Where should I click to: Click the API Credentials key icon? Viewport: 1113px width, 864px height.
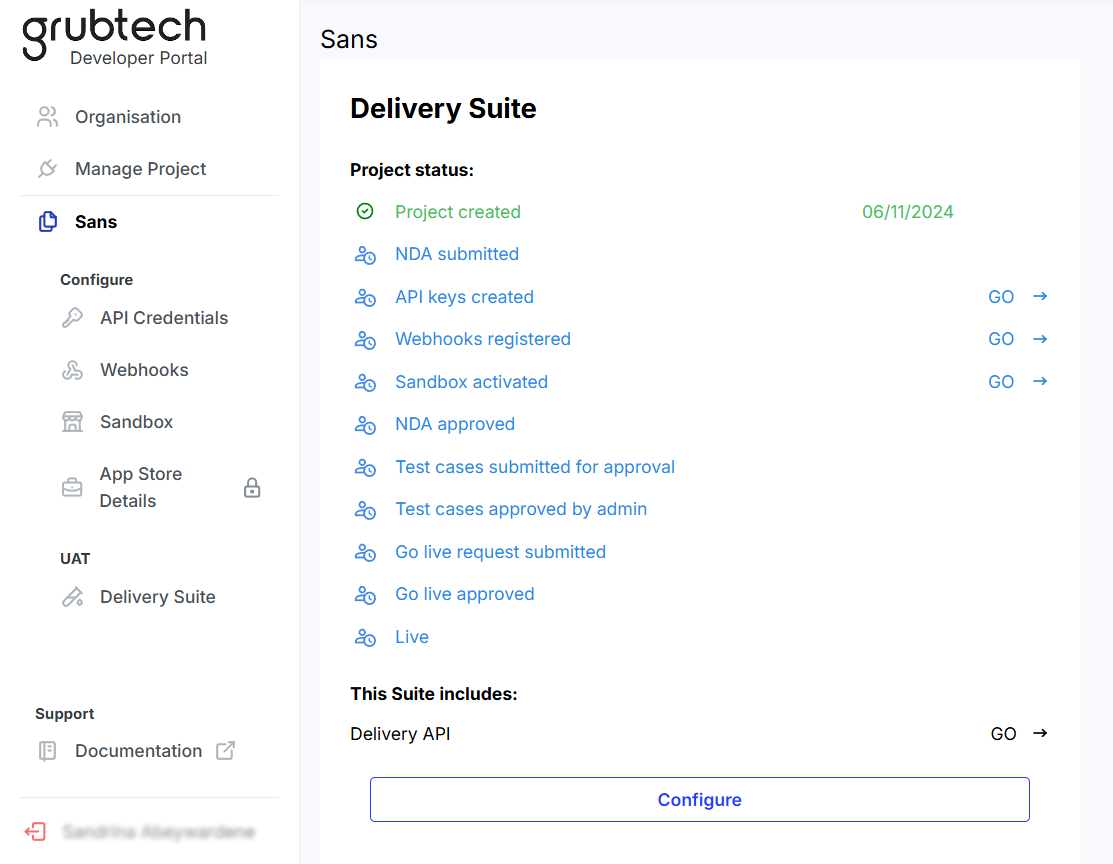point(72,317)
